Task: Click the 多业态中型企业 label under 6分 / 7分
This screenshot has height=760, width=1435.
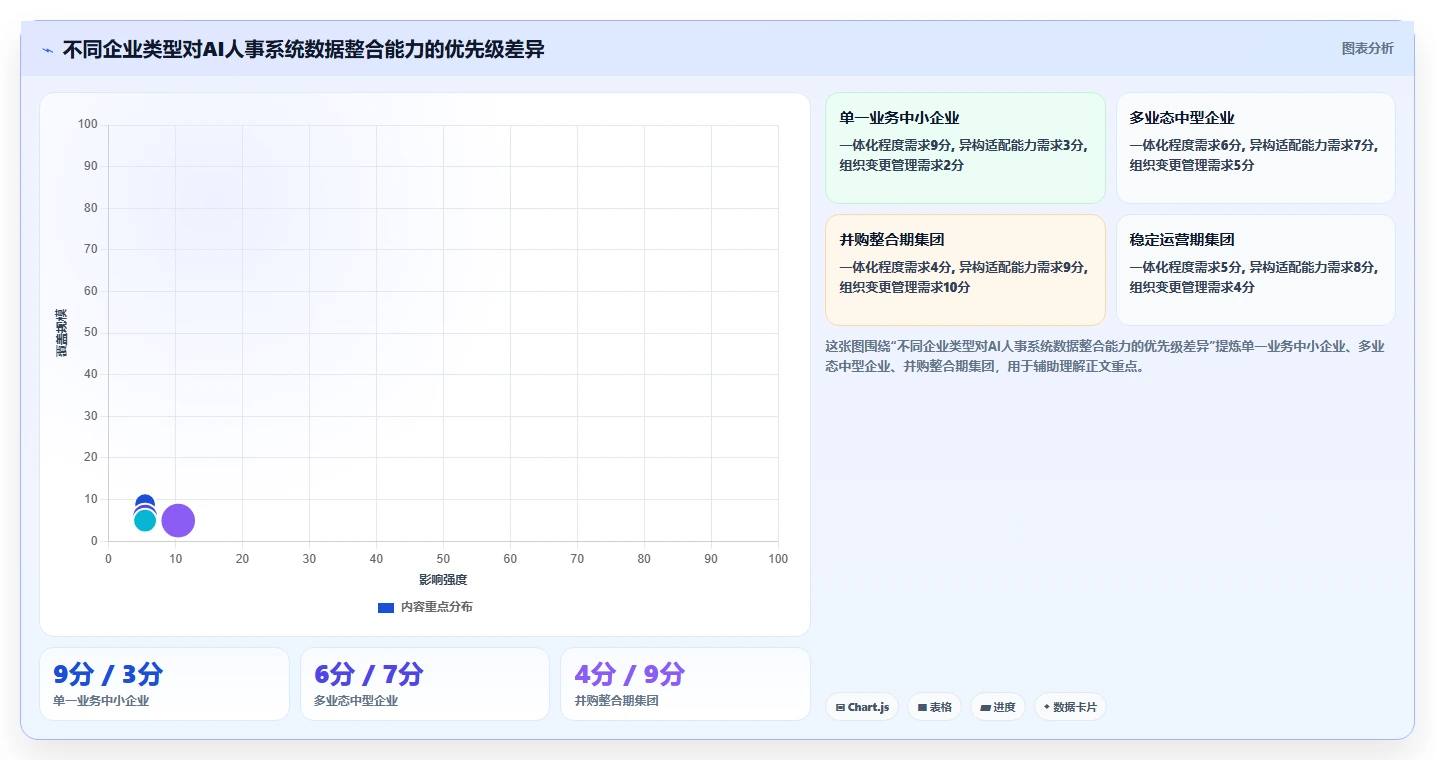Action: pos(356,701)
